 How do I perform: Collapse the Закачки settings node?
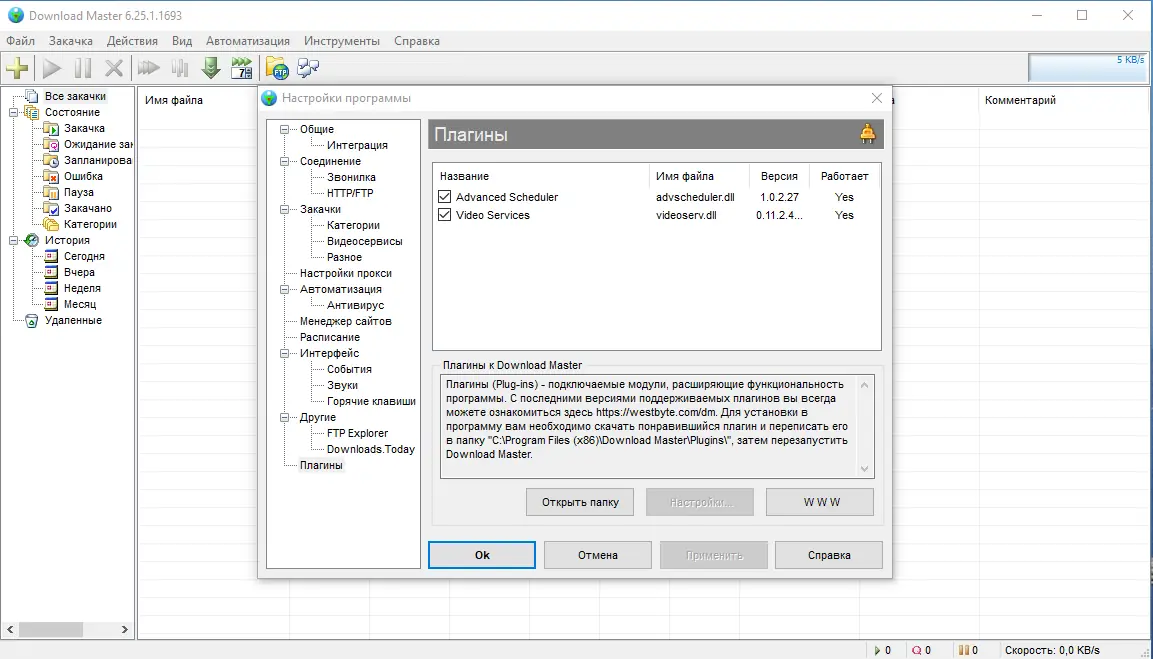[285, 210]
